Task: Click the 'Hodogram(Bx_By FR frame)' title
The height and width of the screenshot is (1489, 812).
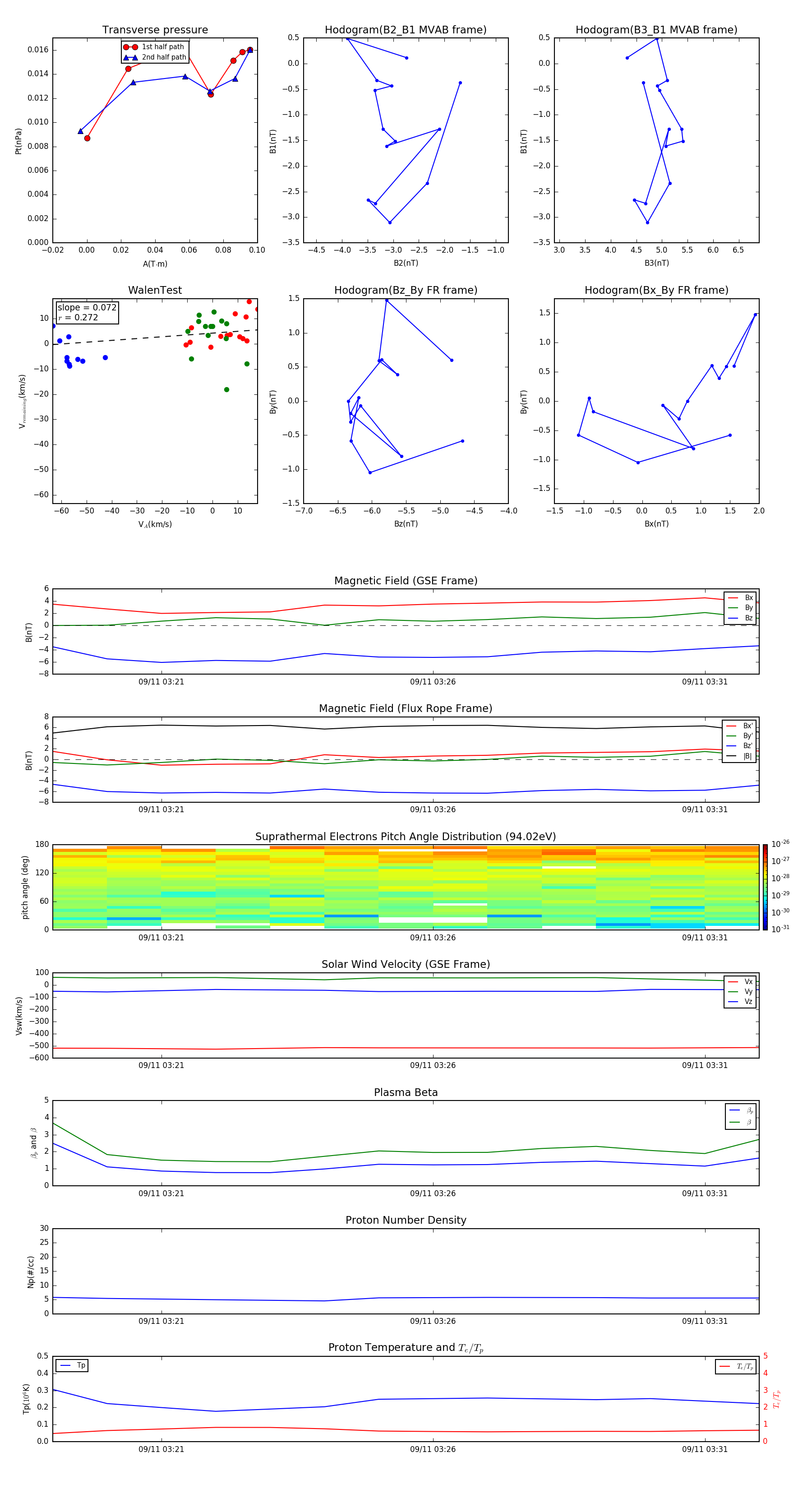Action: [656, 290]
